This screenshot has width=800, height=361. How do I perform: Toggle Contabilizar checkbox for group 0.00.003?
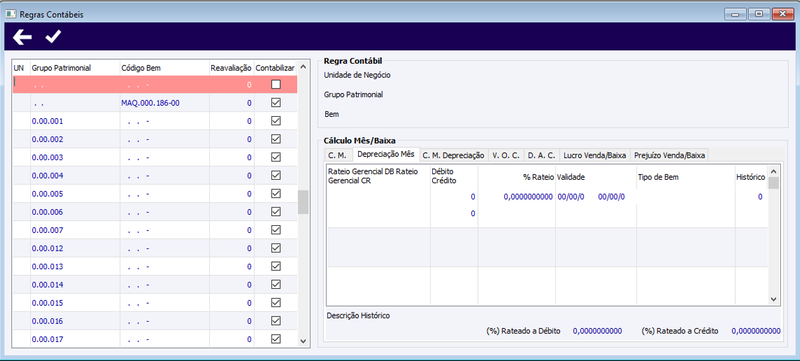point(276,157)
